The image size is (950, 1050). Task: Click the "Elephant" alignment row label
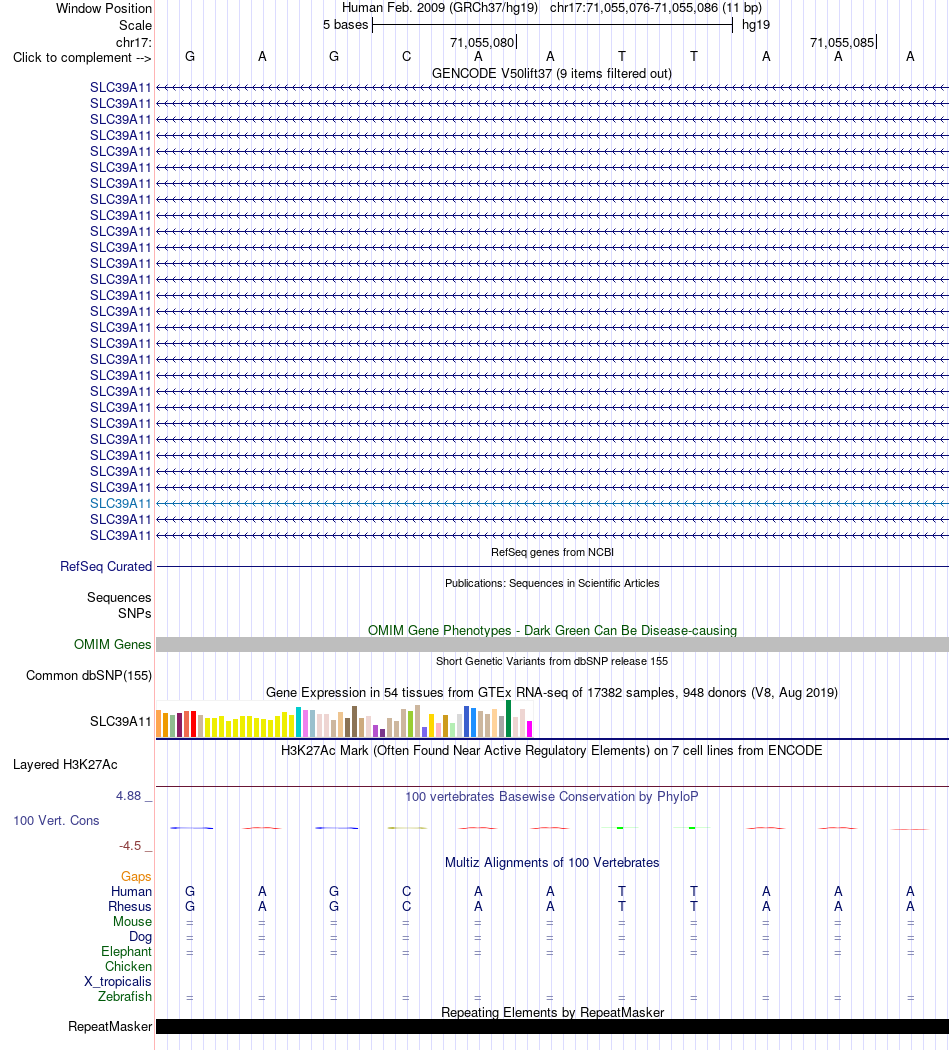(x=127, y=952)
